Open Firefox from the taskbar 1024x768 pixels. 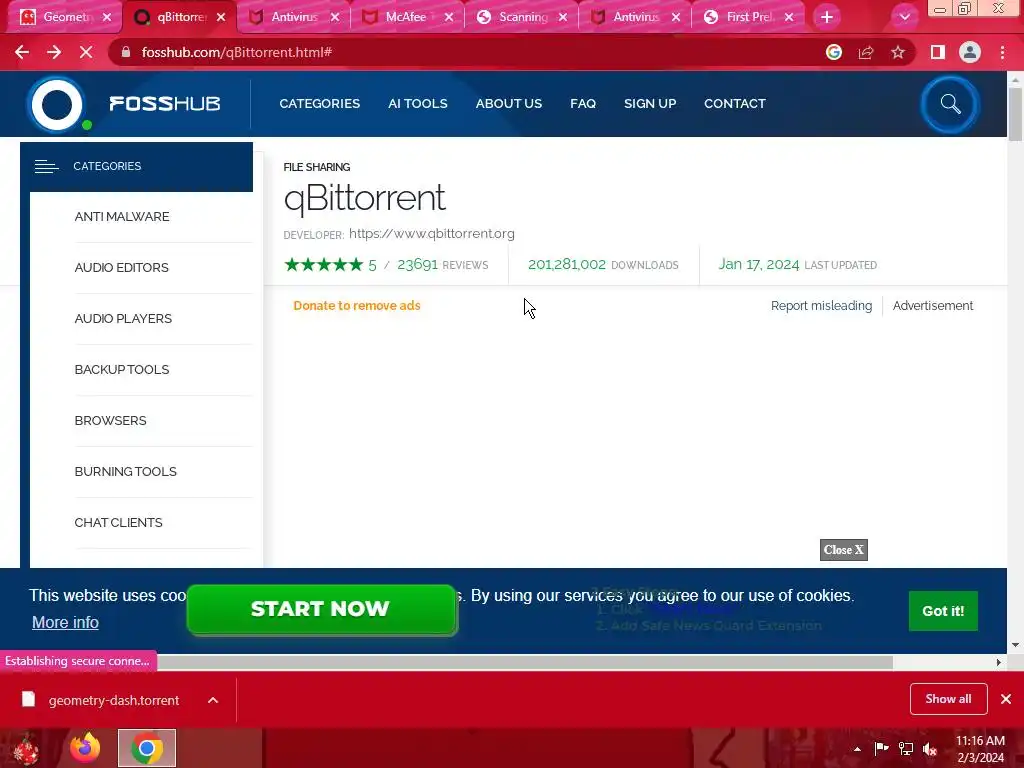tap(86, 748)
